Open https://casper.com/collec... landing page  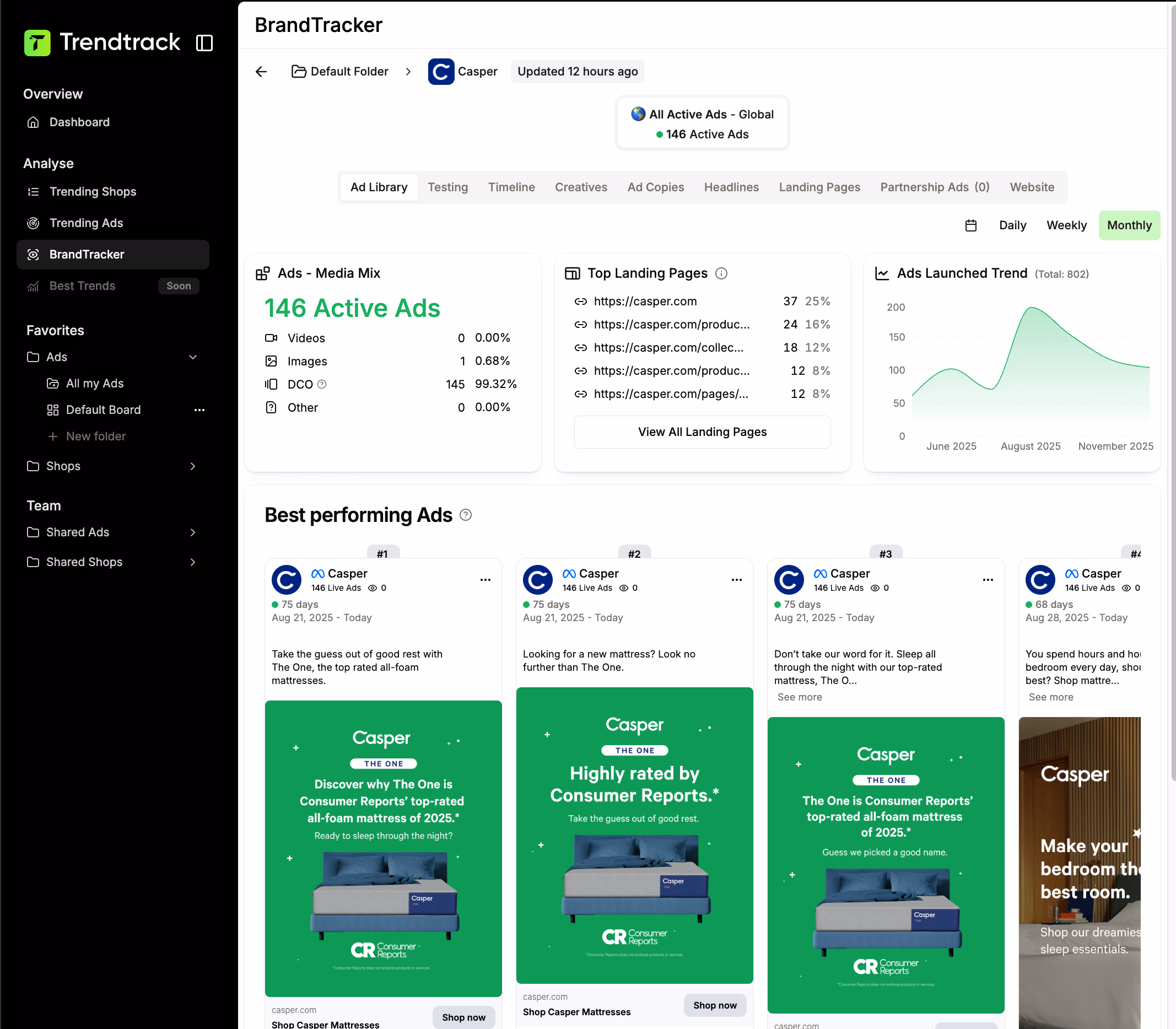(668, 348)
